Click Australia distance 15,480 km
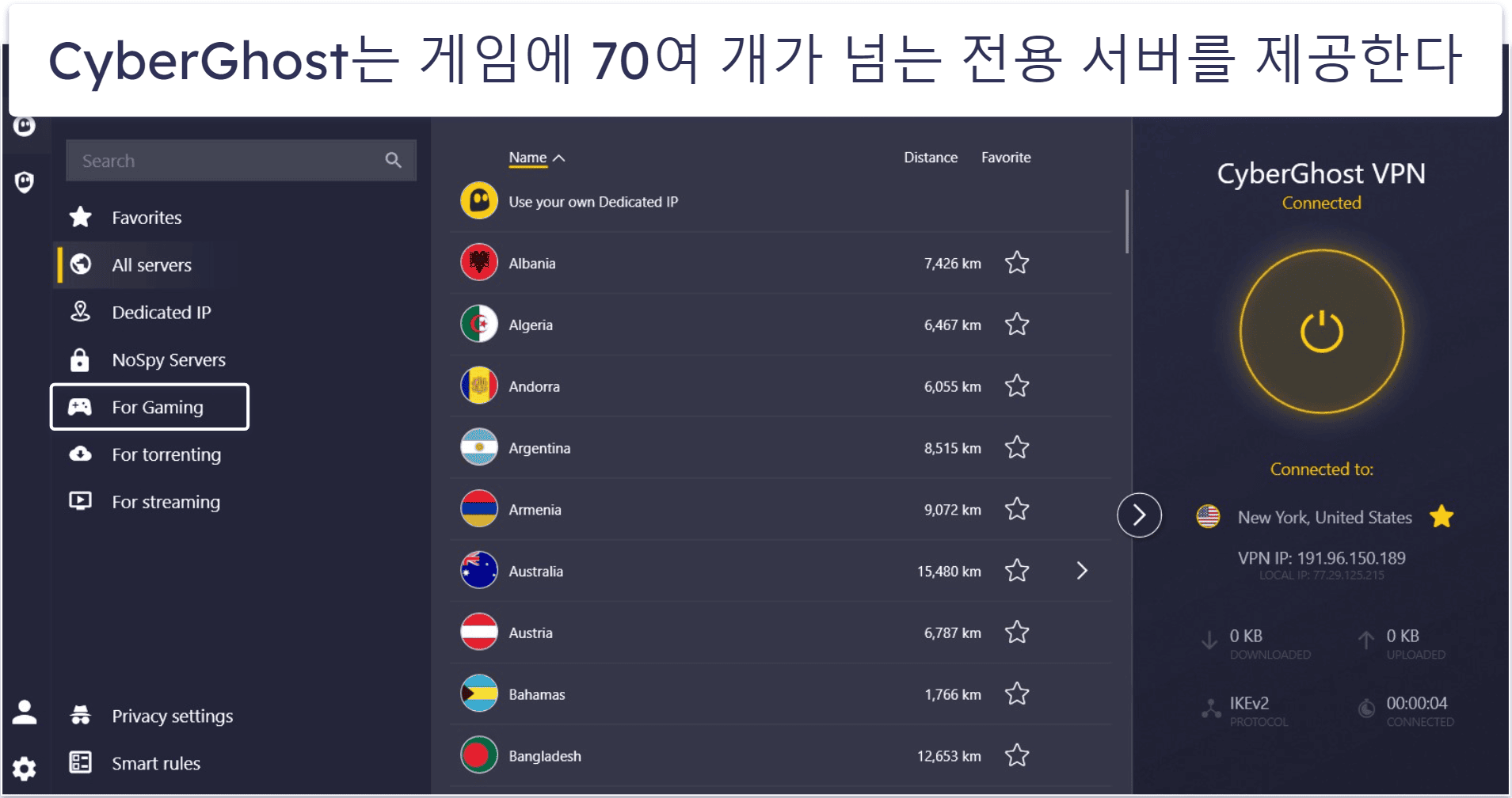Image resolution: width=1512 pixels, height=798 pixels. click(949, 571)
